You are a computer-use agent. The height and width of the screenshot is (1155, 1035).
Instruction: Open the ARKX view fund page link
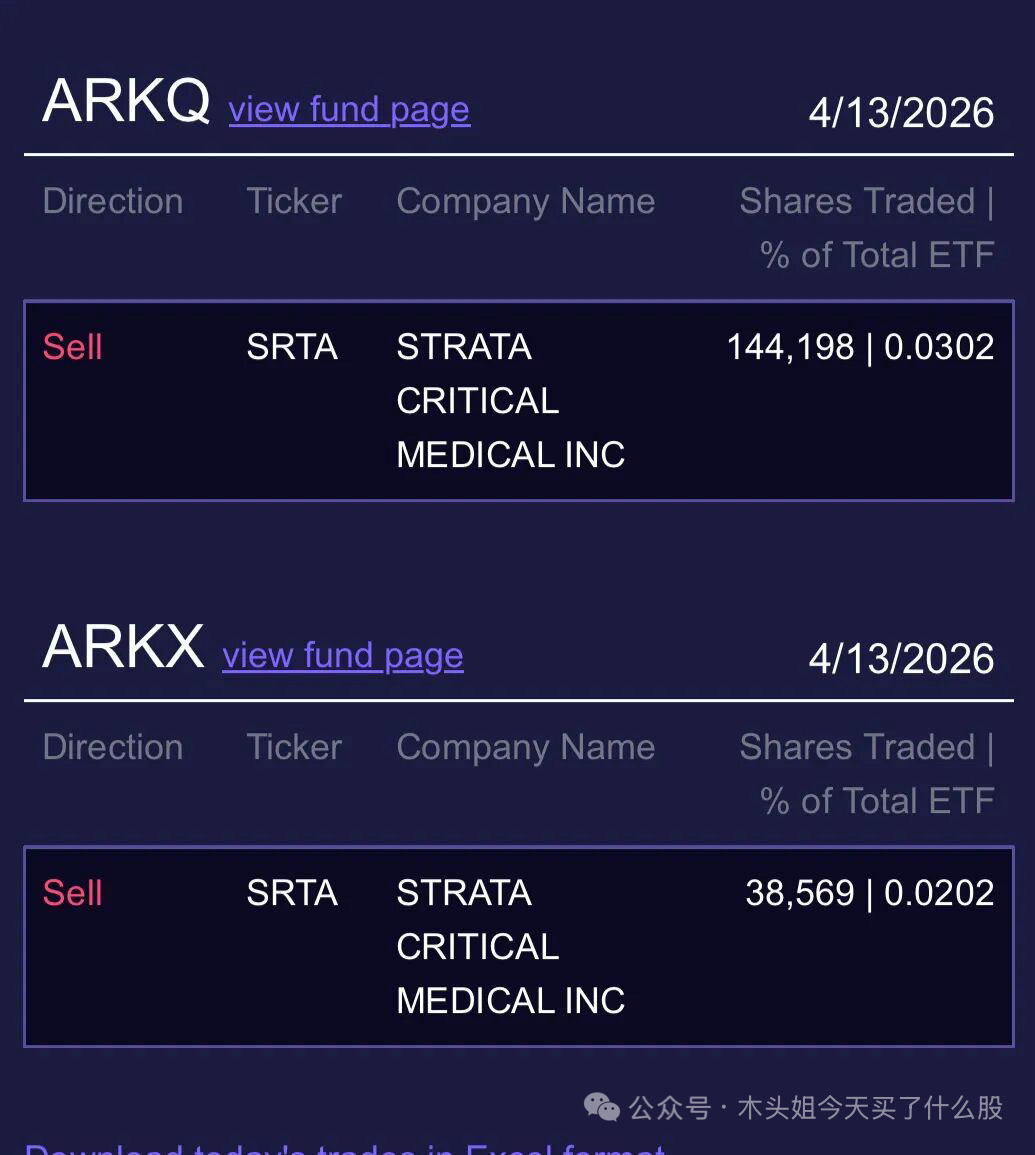coord(343,655)
